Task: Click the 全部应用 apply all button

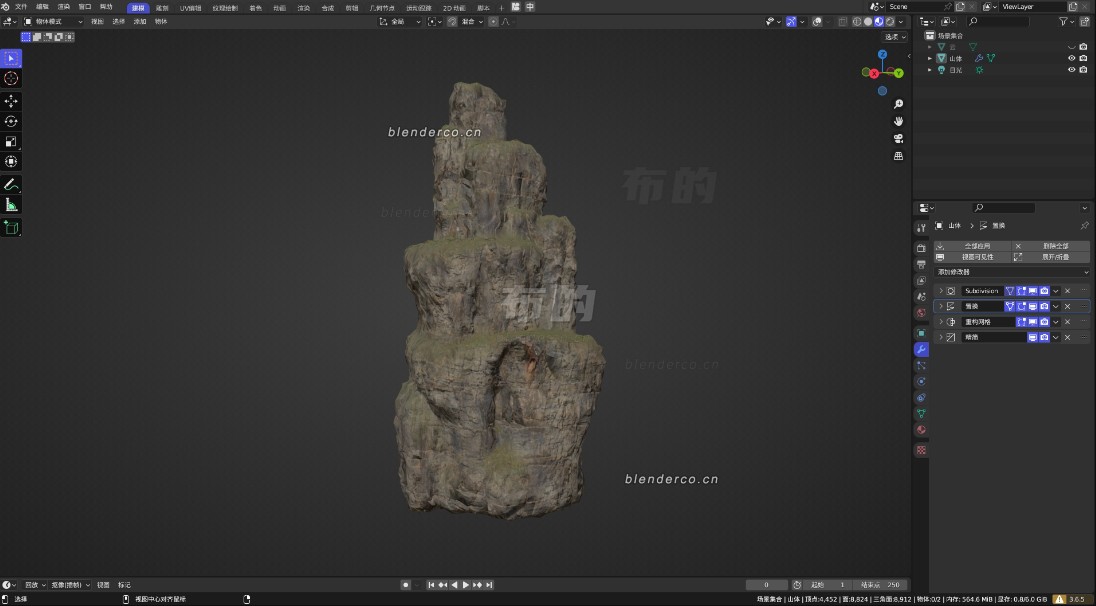Action: (972, 246)
